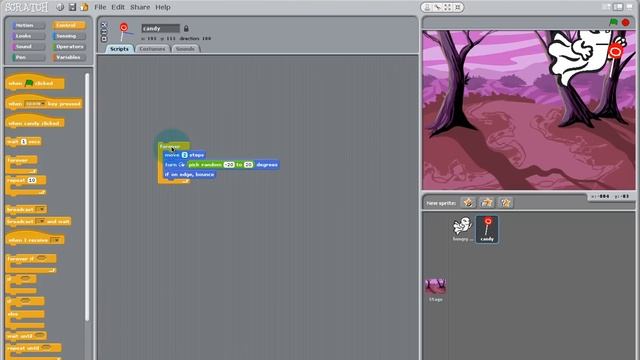Select the candy sprite in sprite list

click(x=487, y=229)
